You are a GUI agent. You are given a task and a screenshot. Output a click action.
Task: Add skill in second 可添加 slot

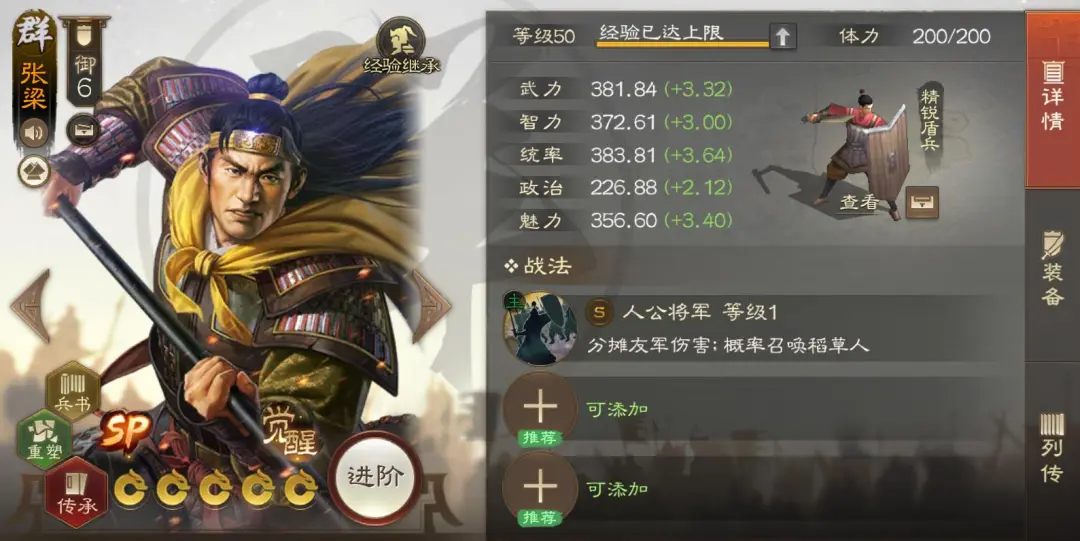point(540,489)
